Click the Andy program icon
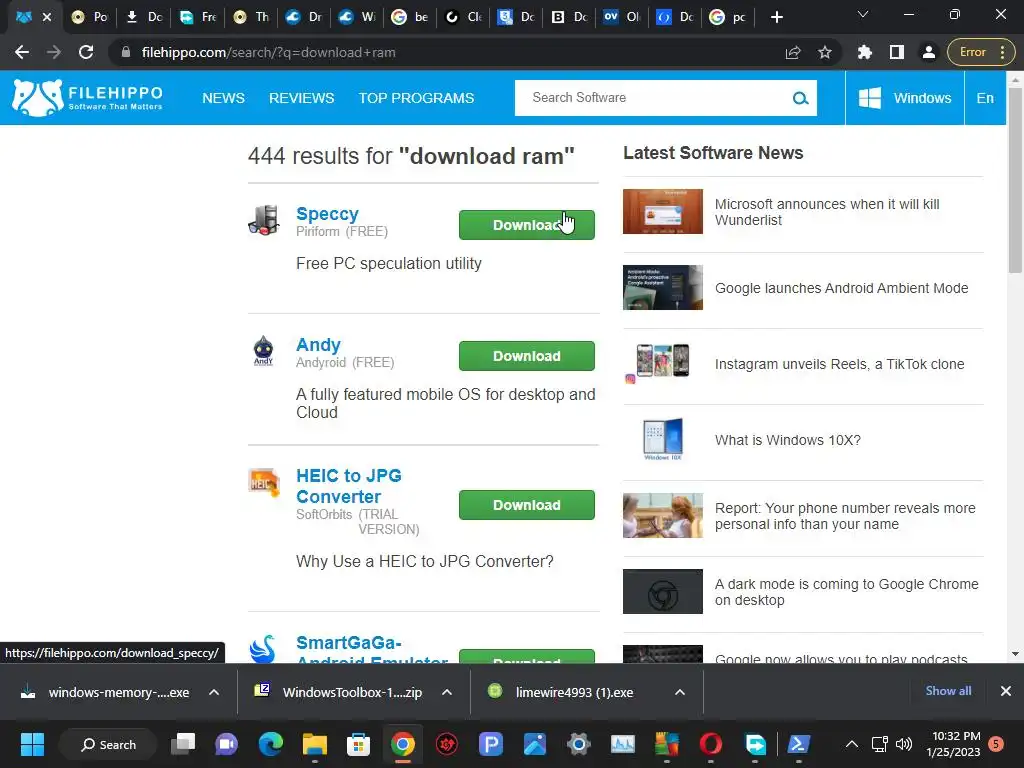 coord(264,351)
